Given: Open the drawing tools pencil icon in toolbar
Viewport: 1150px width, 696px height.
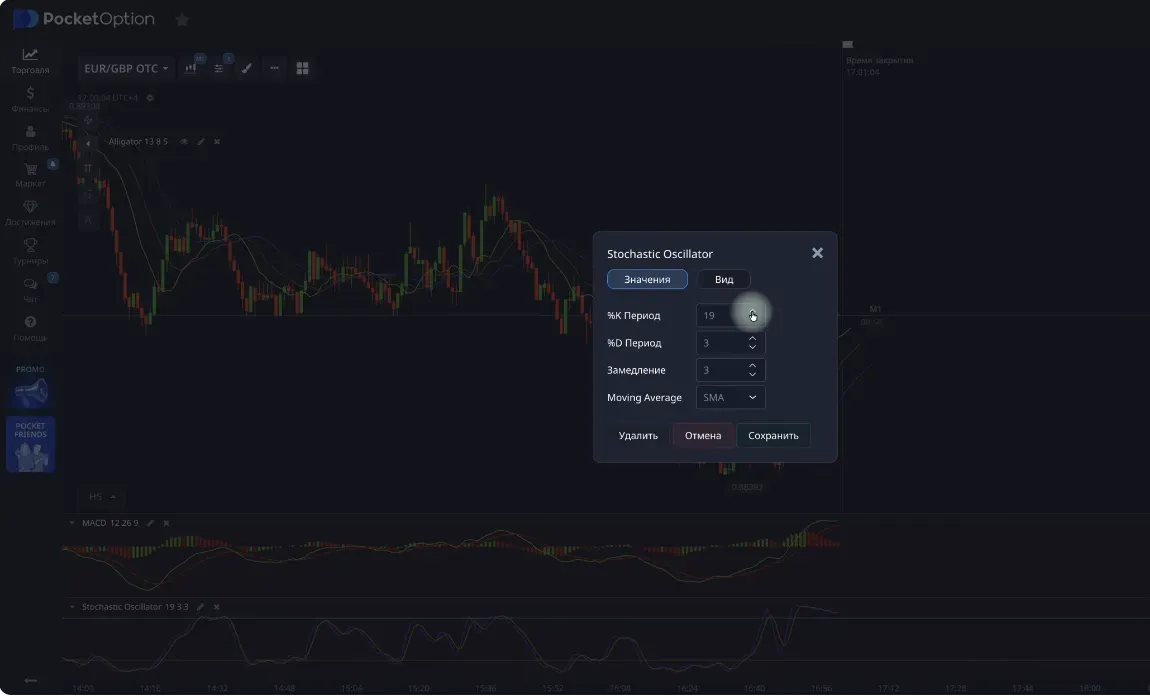Looking at the screenshot, I should (247, 68).
